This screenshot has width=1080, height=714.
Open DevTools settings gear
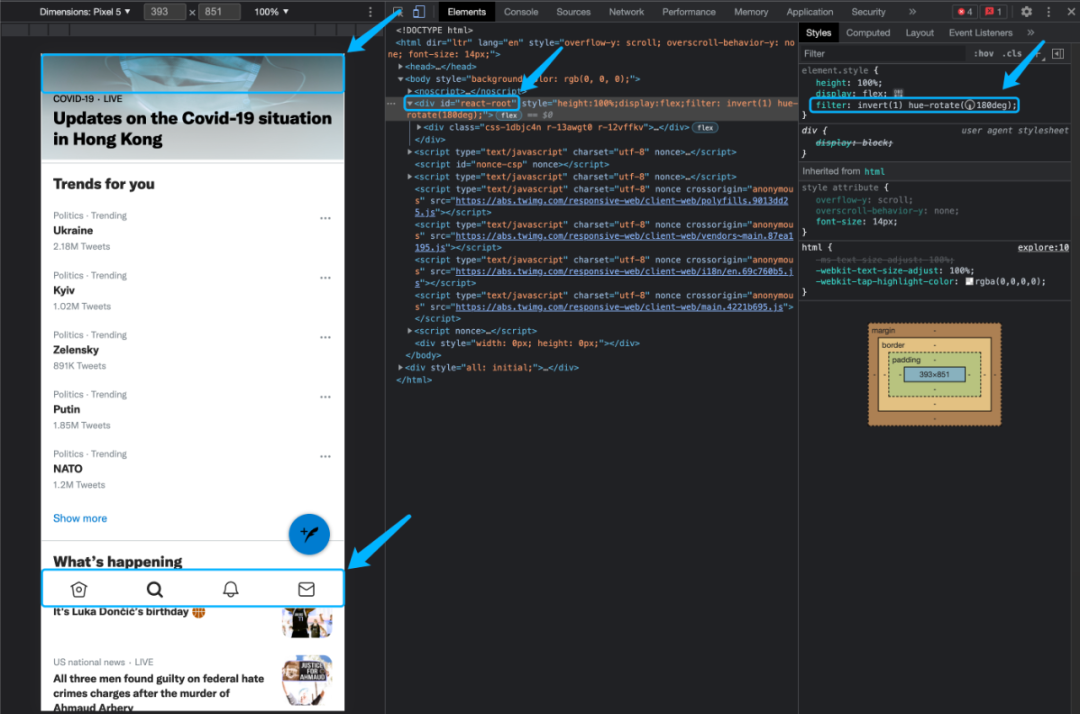(1026, 12)
